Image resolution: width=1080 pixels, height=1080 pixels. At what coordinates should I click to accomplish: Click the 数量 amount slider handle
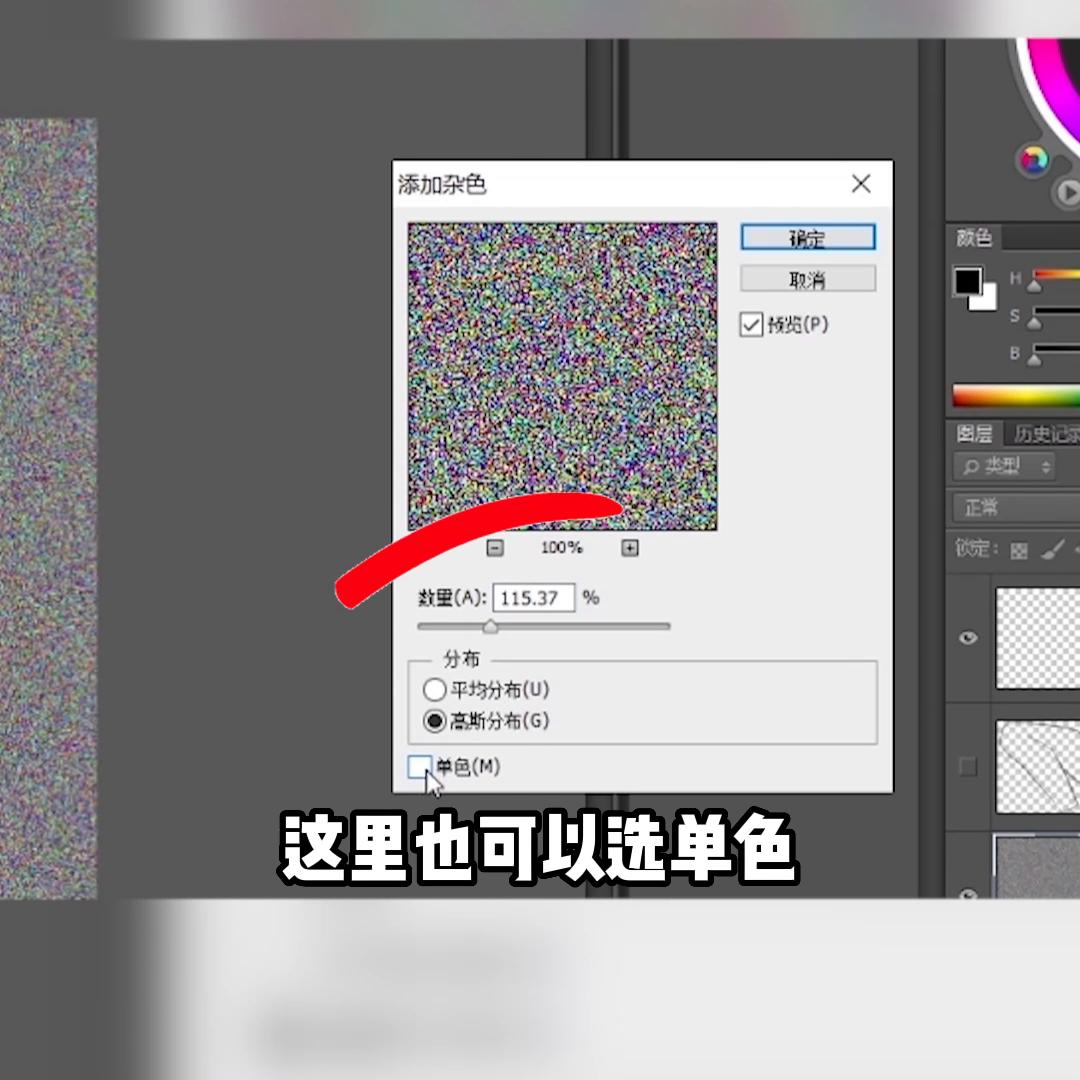(490, 626)
